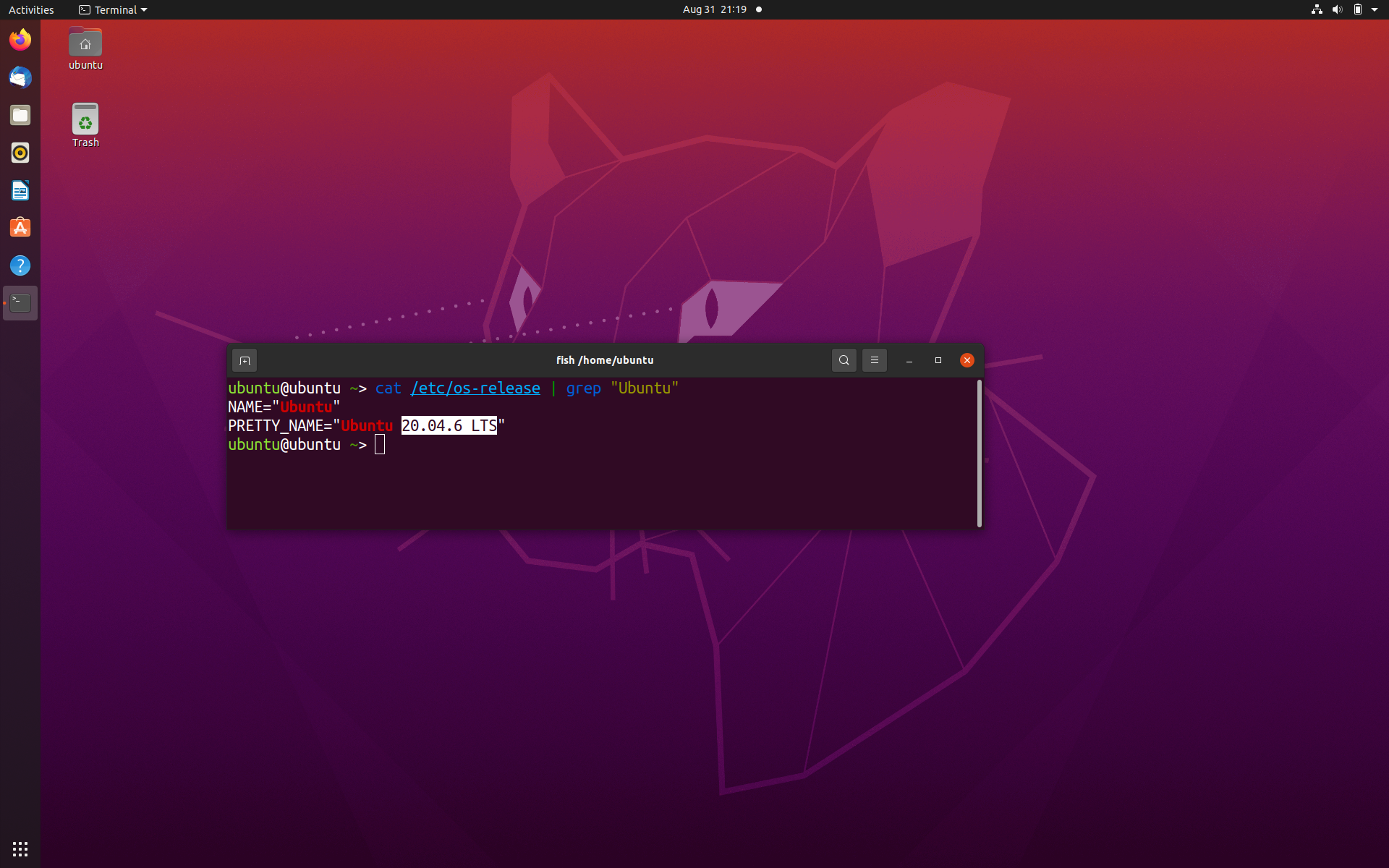Viewport: 1389px width, 868px height.
Task: Open the Files manager in the dock
Action: [x=20, y=115]
